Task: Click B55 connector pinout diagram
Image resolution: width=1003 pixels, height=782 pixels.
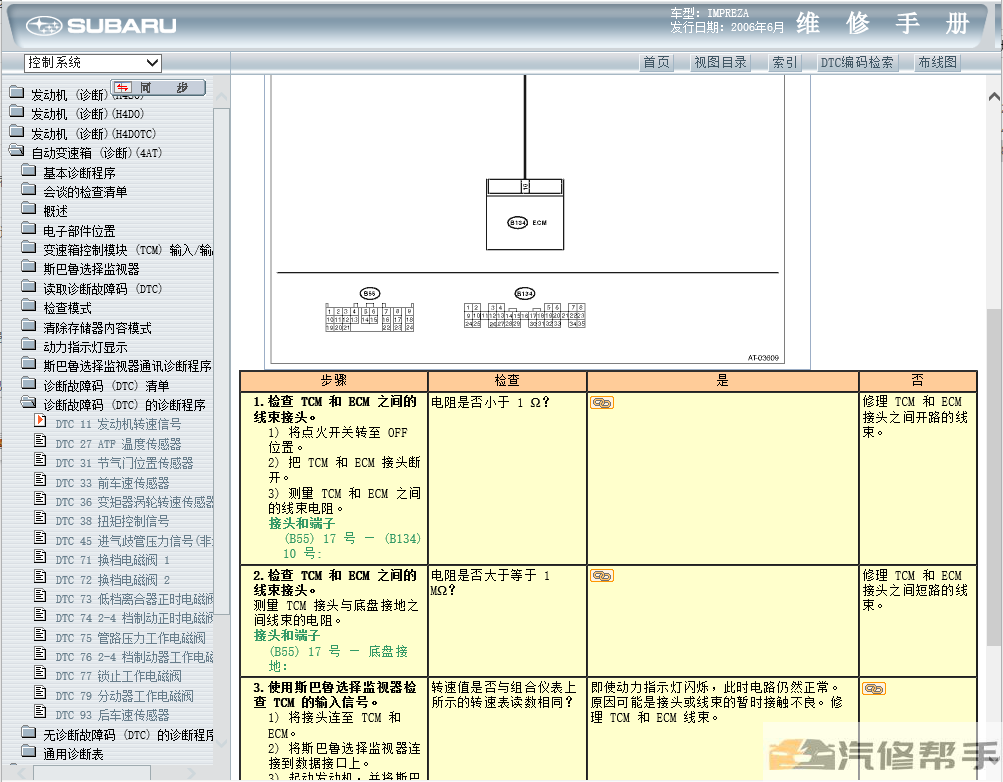Action: pyautogui.click(x=370, y=317)
